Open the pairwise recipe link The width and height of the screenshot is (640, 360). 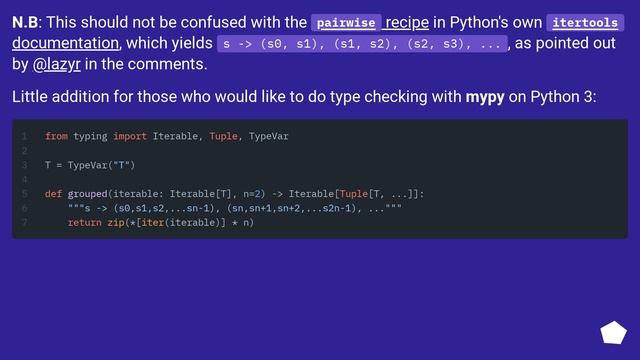point(370,22)
